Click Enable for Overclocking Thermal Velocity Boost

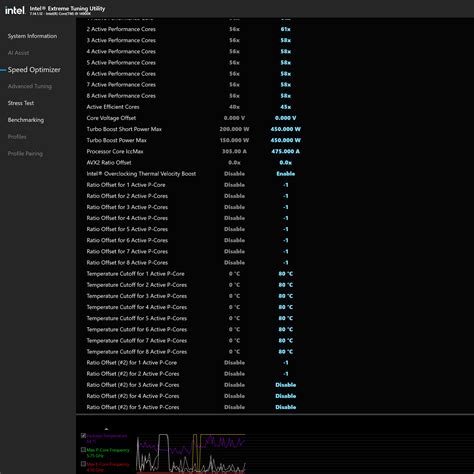pyautogui.click(x=285, y=174)
